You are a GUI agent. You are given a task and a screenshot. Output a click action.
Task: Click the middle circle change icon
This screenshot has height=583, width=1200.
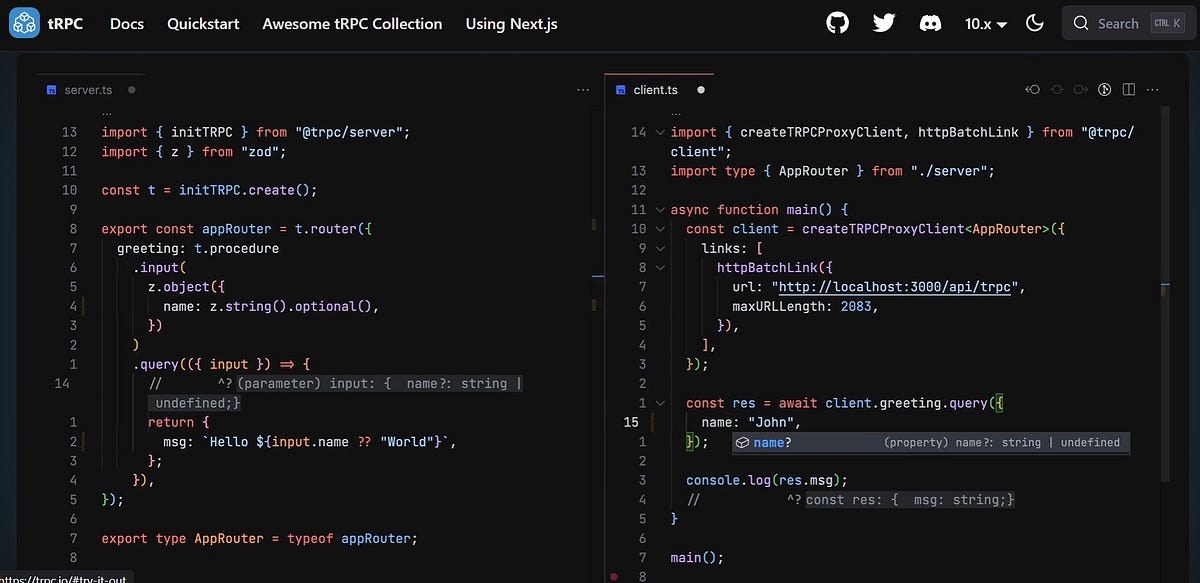pyautogui.click(x=1057, y=90)
